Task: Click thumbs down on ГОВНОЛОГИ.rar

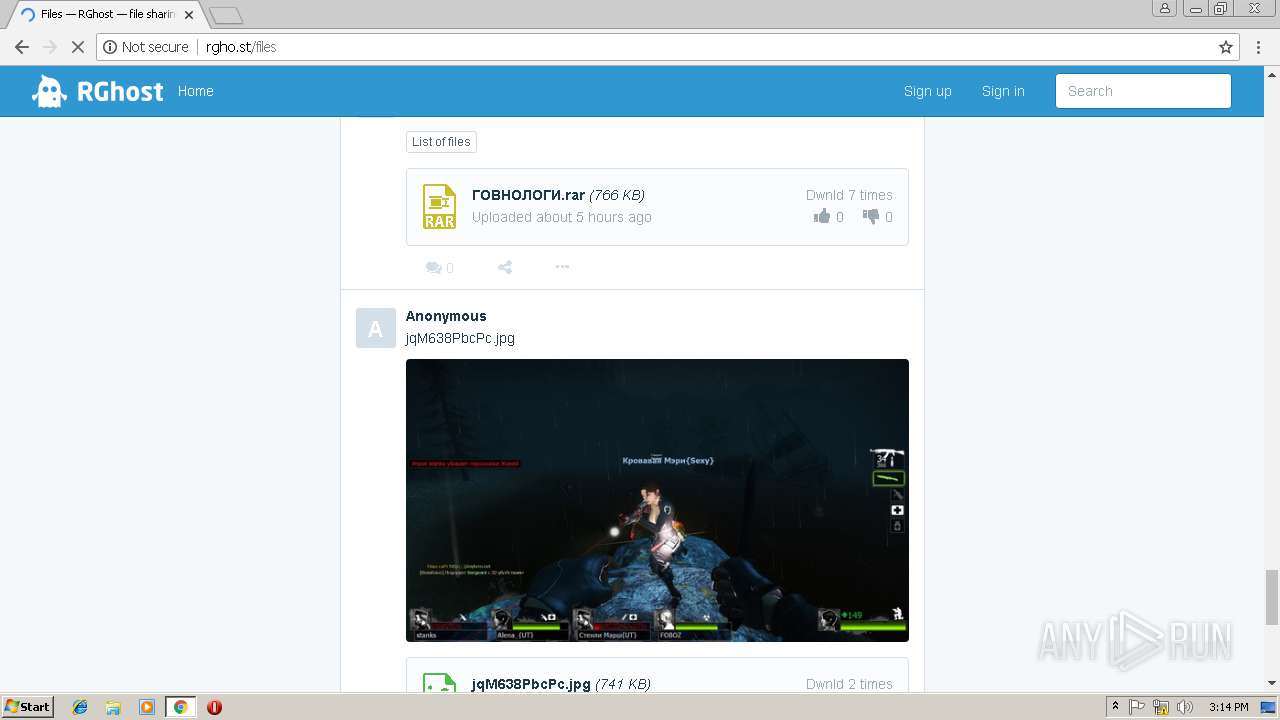Action: coord(871,217)
